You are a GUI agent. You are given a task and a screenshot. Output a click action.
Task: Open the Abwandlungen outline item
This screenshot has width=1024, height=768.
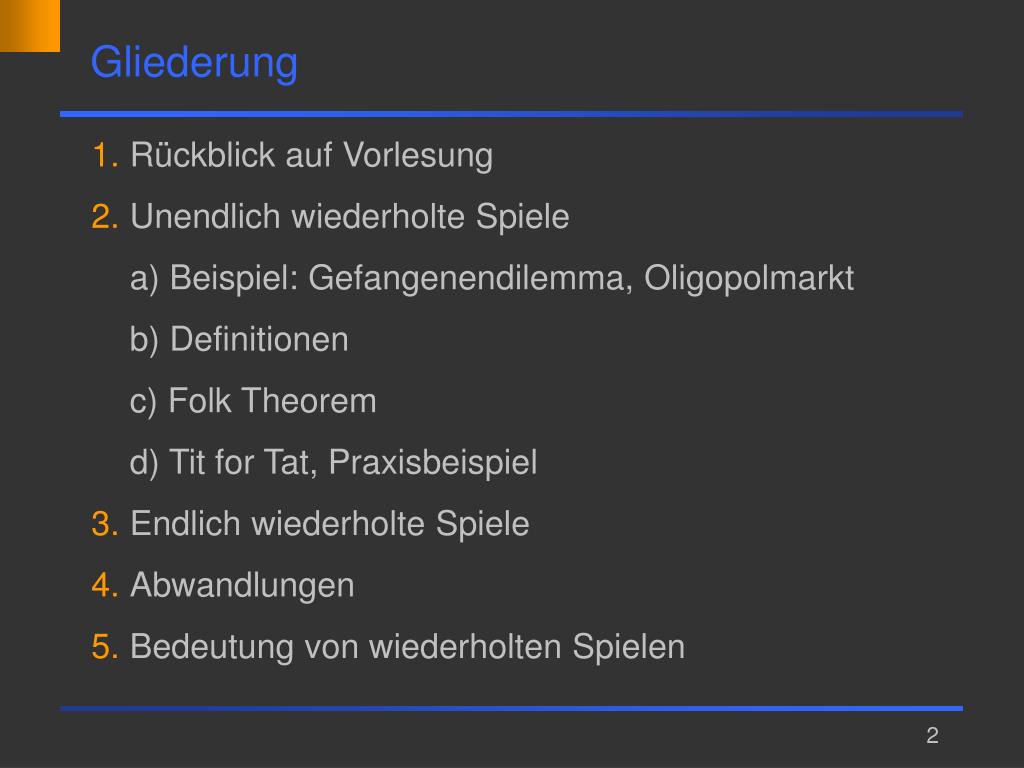[242, 586]
